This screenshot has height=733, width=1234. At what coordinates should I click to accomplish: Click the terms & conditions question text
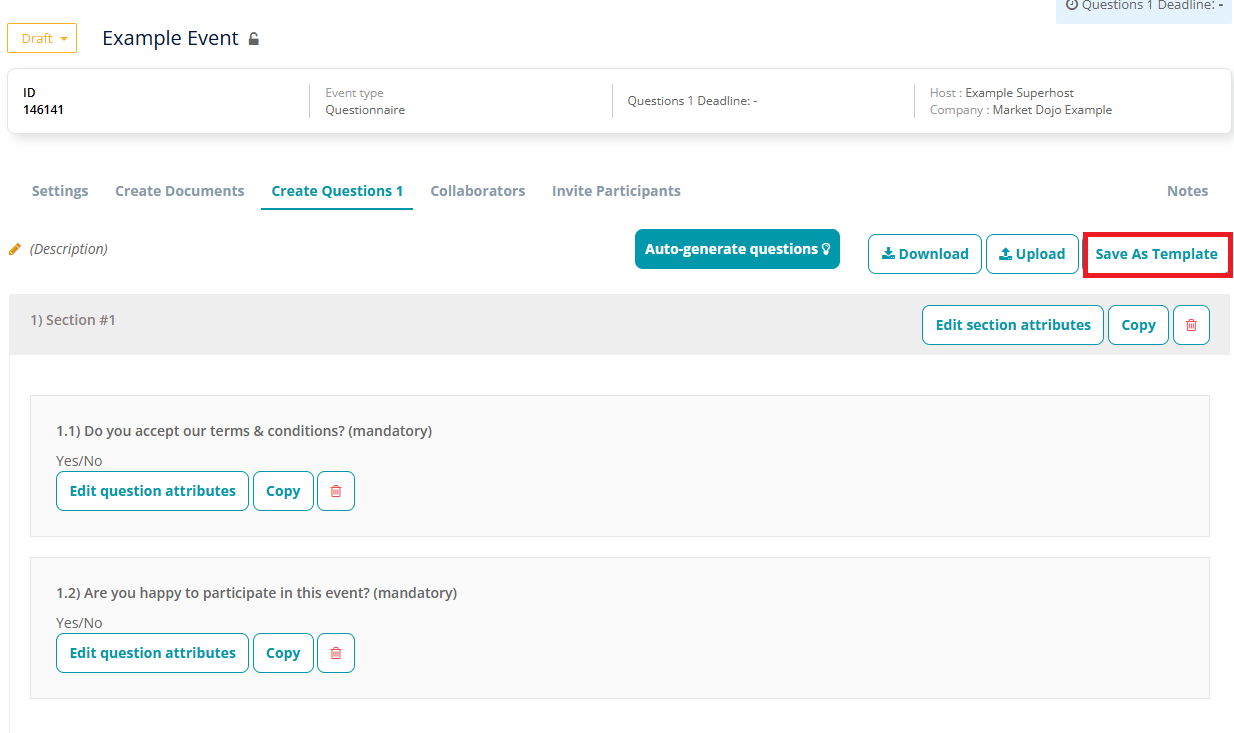(244, 431)
